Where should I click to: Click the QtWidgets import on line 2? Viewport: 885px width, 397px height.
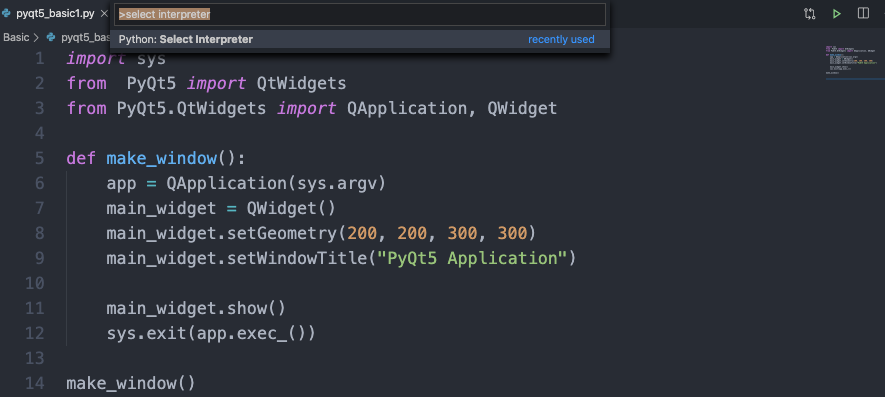click(301, 84)
